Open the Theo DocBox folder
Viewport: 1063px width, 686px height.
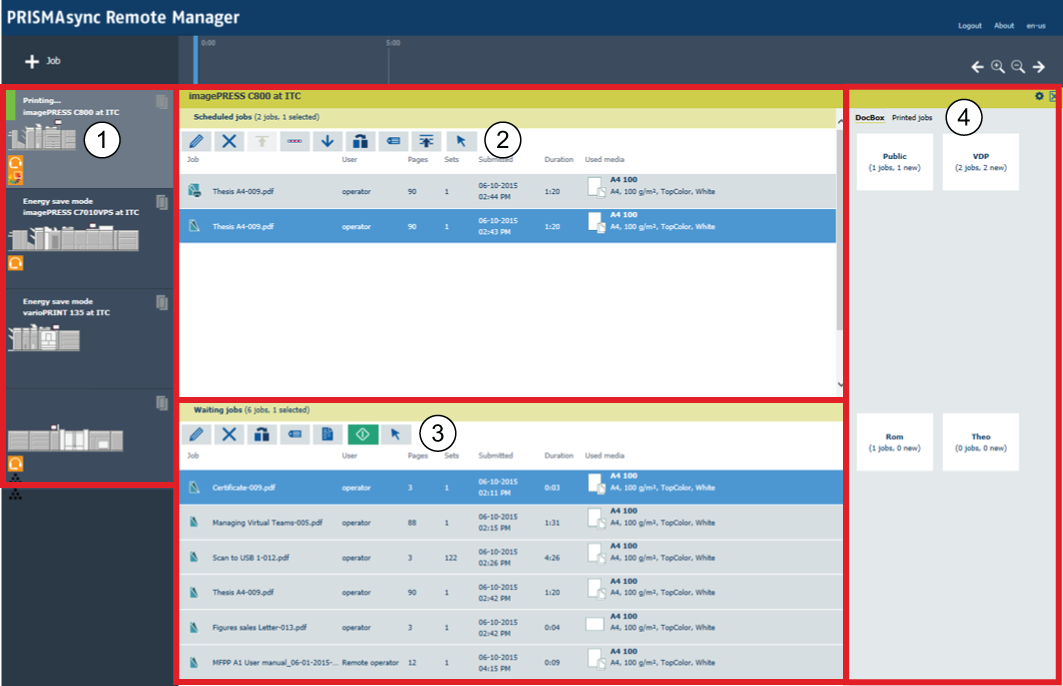[981, 442]
